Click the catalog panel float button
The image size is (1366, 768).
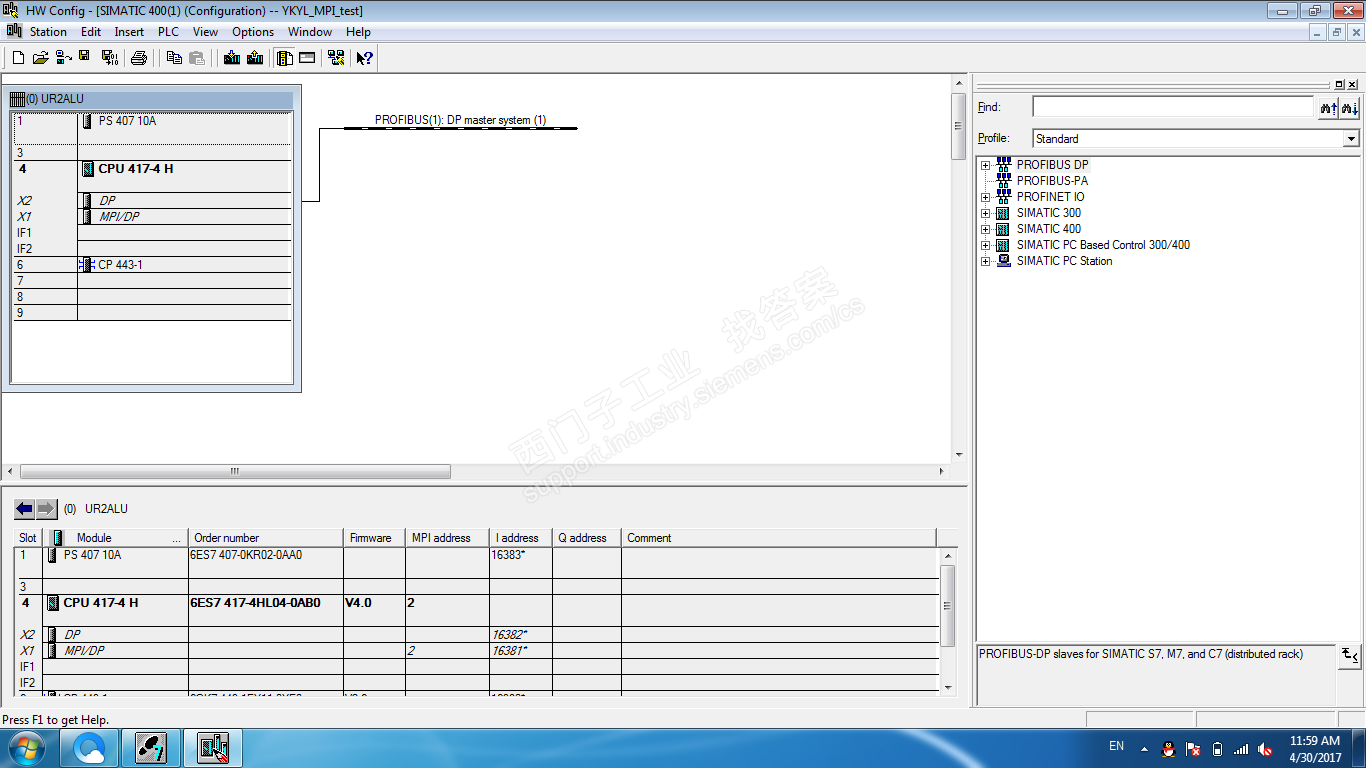[1340, 85]
